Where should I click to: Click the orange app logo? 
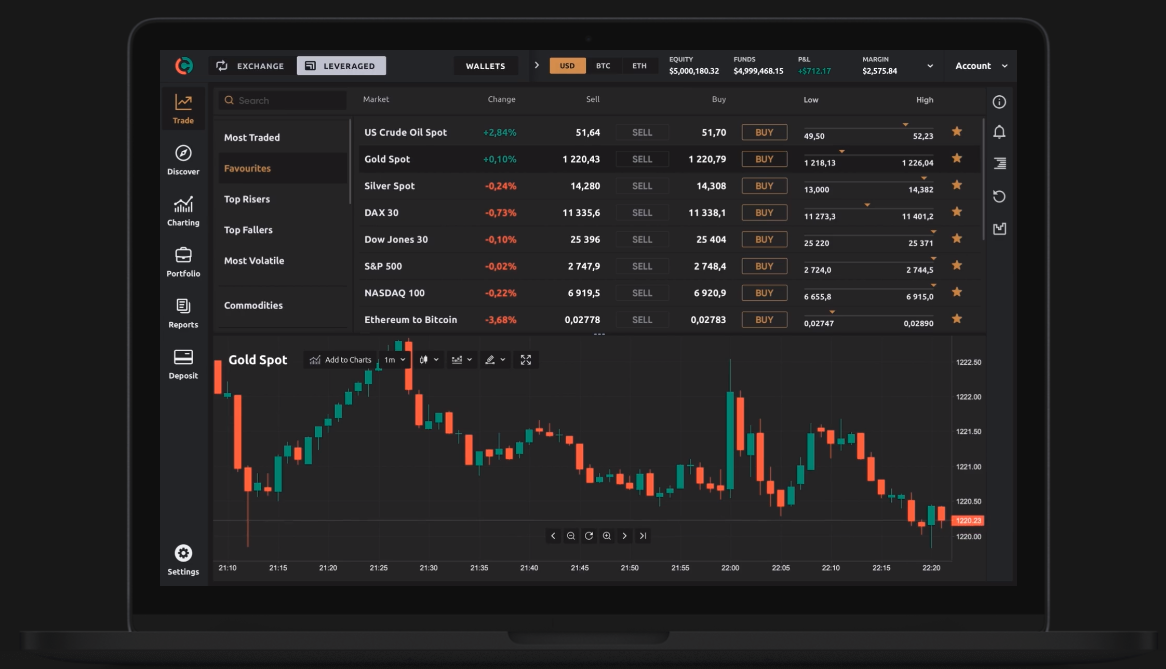pos(184,66)
